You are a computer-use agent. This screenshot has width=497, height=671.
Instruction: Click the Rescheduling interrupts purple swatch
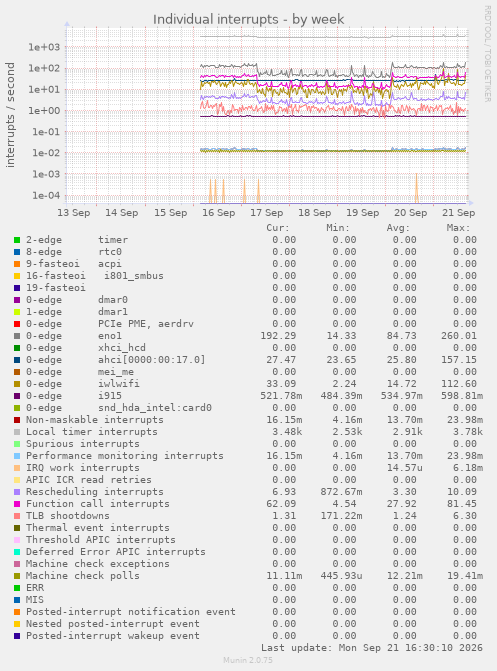(17, 492)
